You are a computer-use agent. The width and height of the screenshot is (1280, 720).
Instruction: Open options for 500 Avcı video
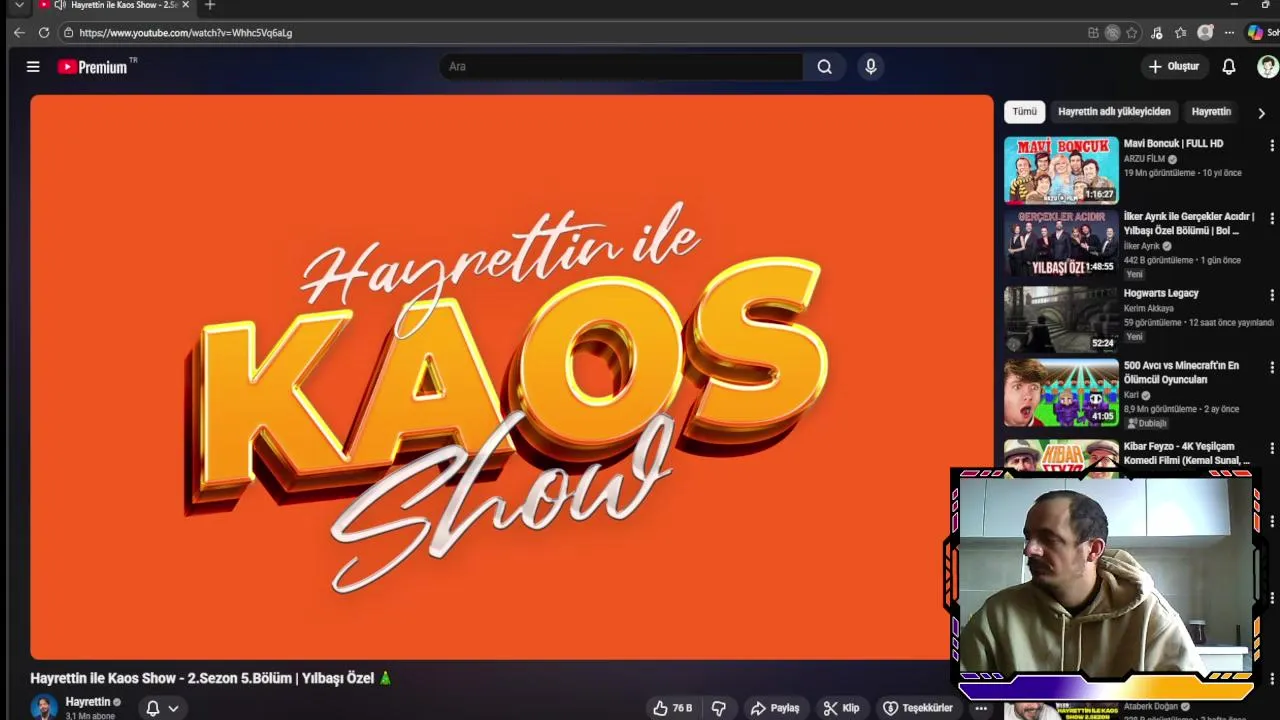(1271, 368)
